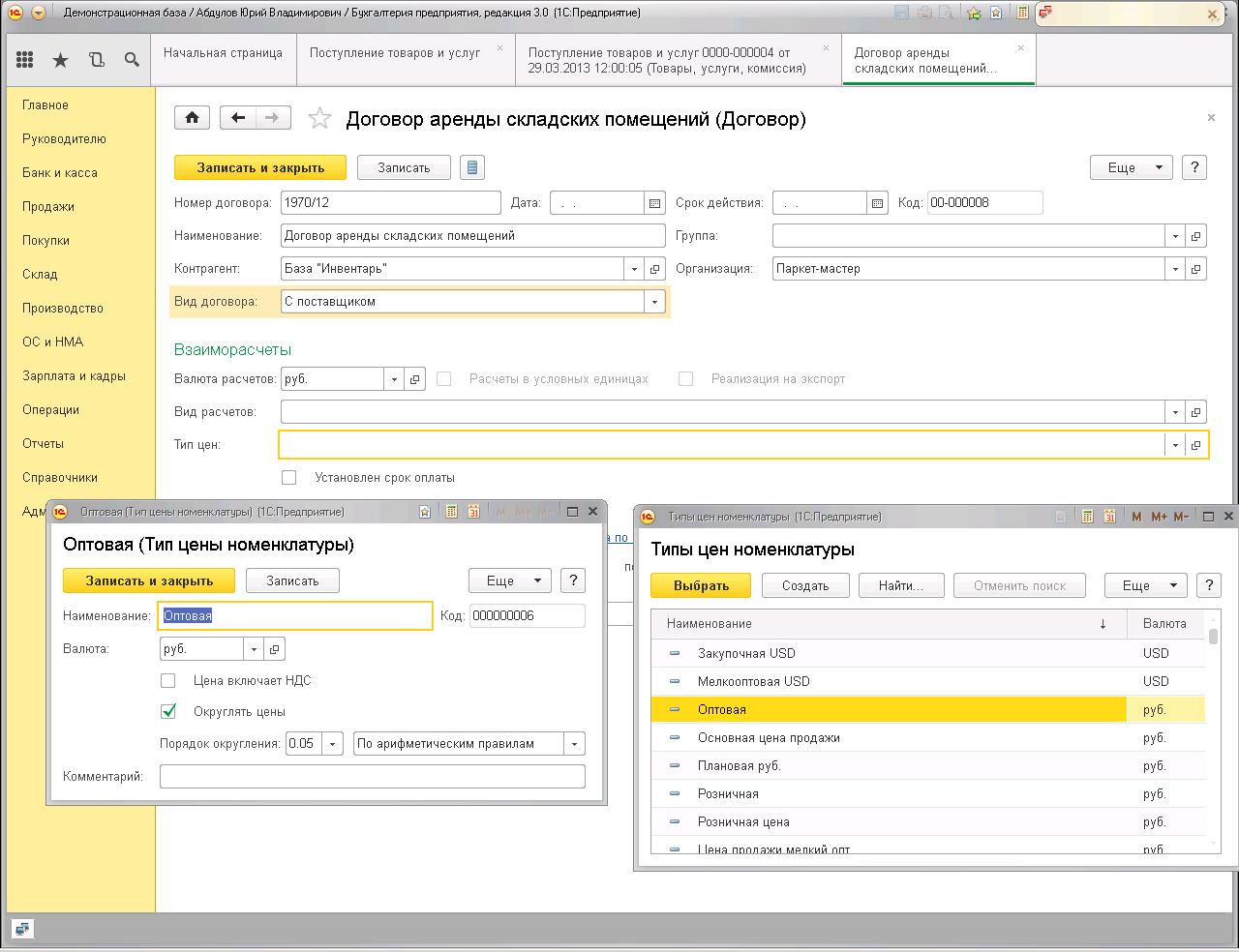Tick Установлен срок оплаты checkbox

click(x=288, y=477)
